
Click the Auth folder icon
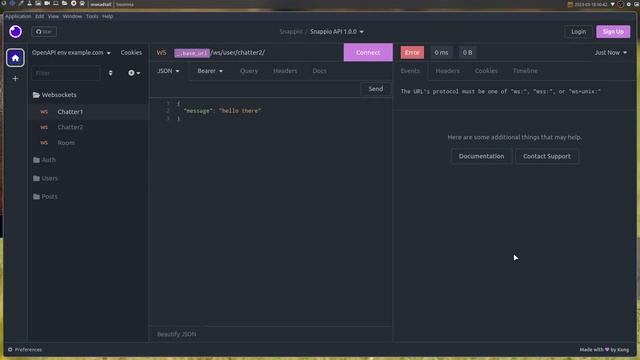[36, 160]
